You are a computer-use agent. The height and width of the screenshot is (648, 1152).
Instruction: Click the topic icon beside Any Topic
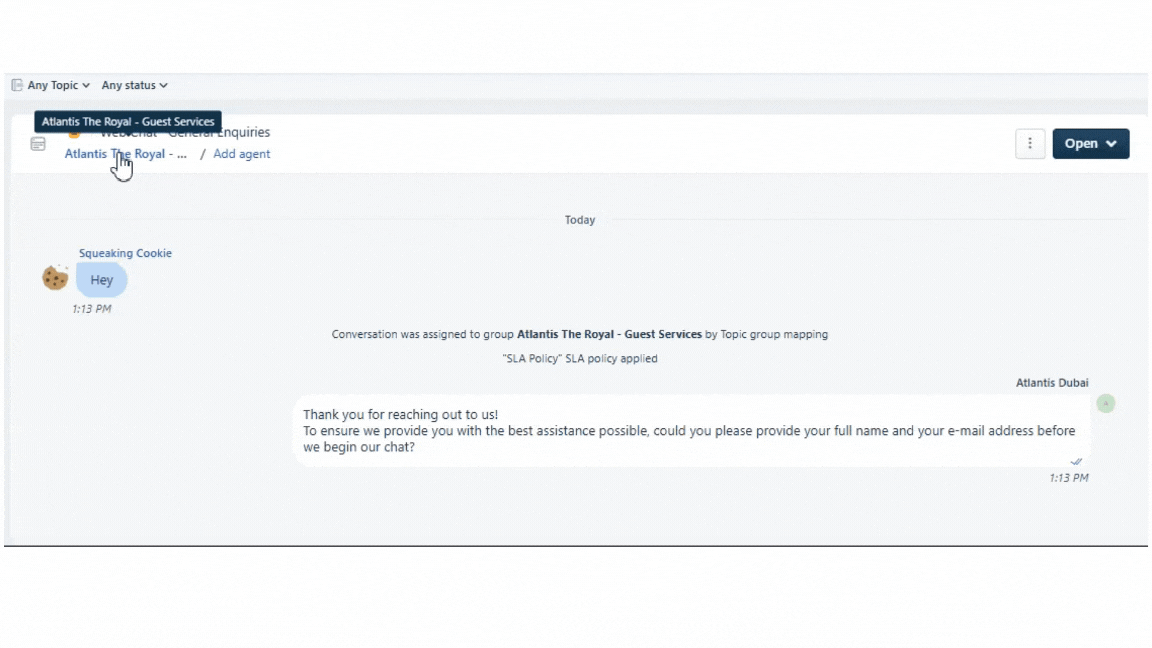coord(17,85)
